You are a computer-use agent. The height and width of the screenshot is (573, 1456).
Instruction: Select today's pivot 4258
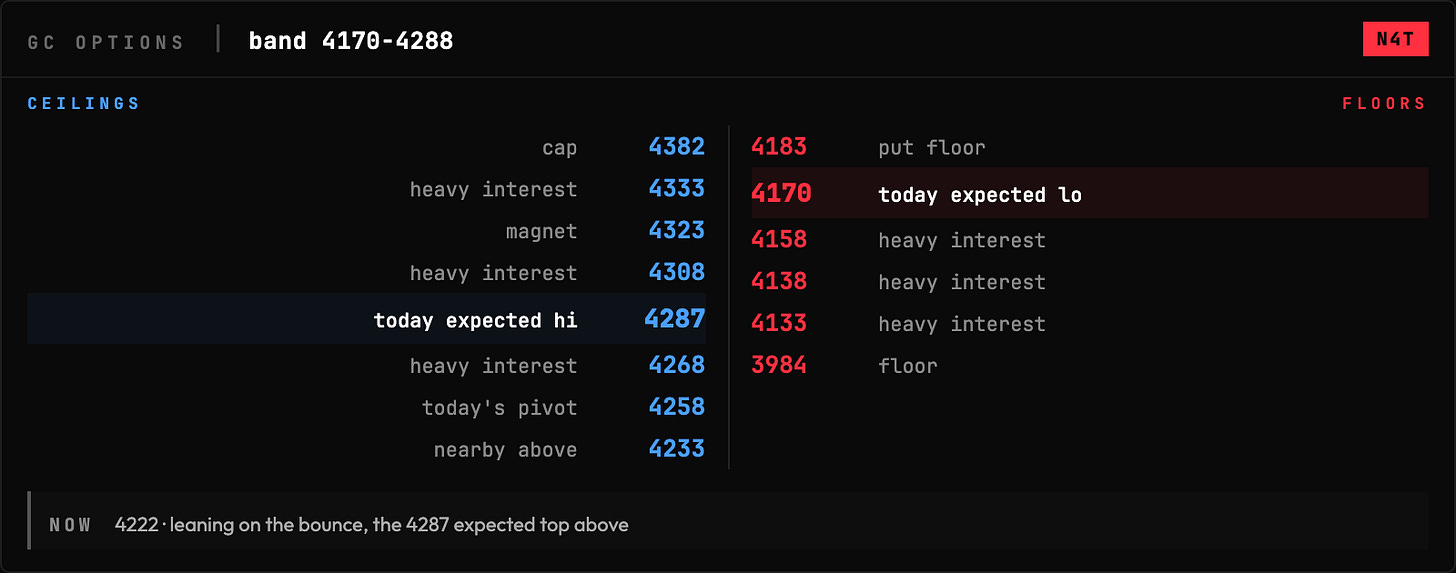[367, 408]
